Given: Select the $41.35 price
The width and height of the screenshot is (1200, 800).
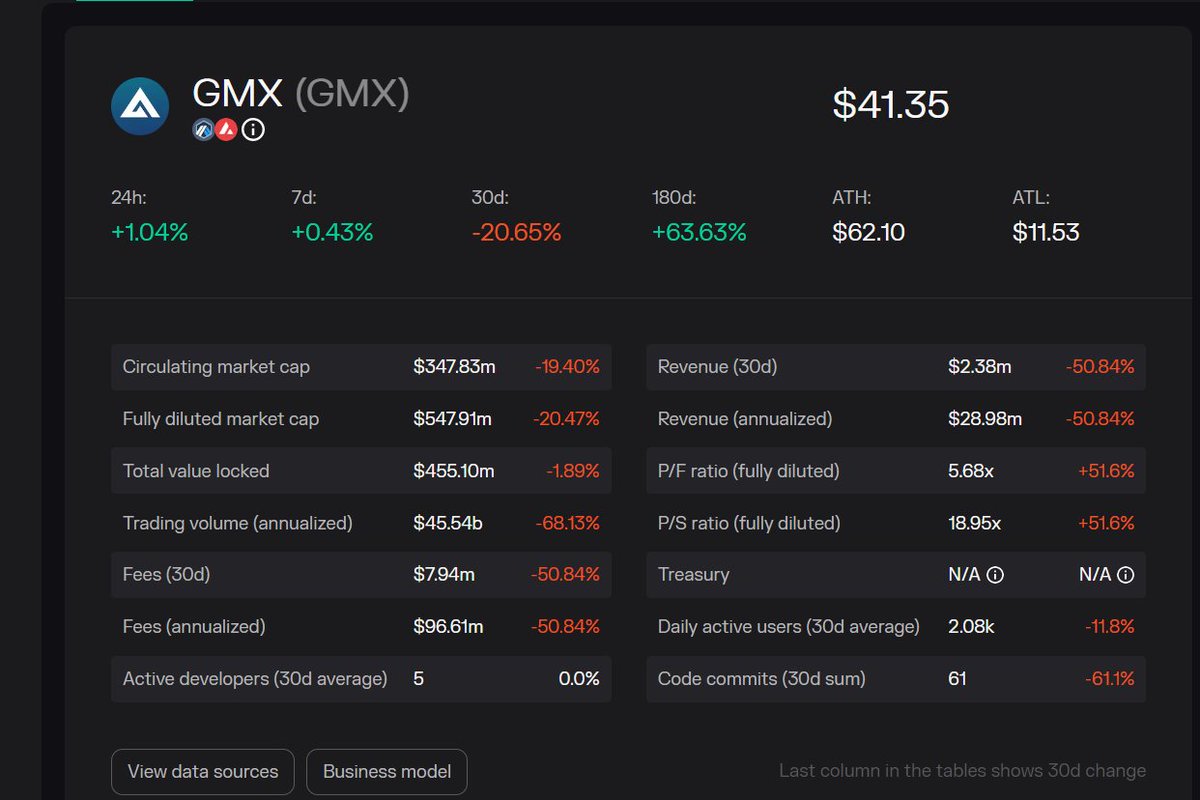Looking at the screenshot, I should point(891,105).
